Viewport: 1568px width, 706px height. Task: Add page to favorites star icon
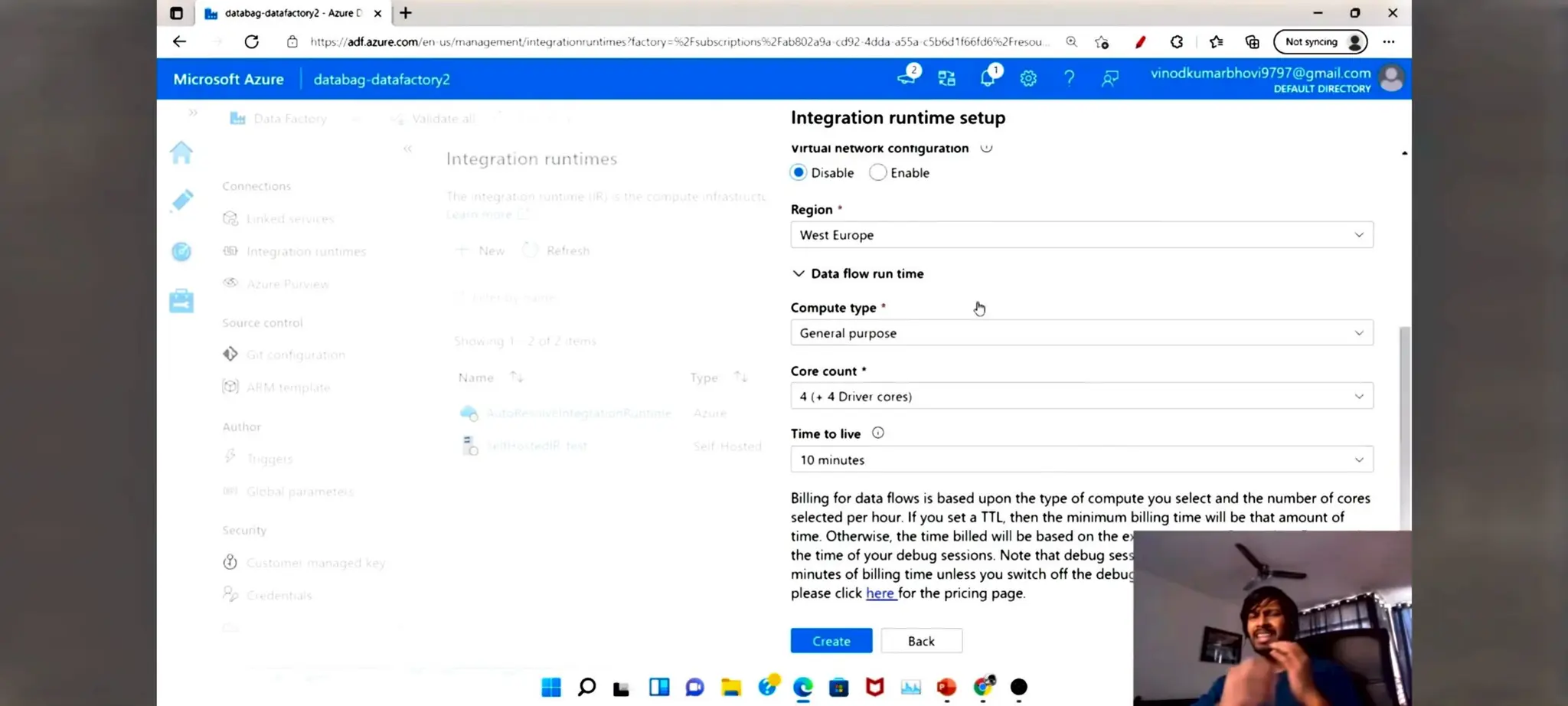click(x=1102, y=41)
